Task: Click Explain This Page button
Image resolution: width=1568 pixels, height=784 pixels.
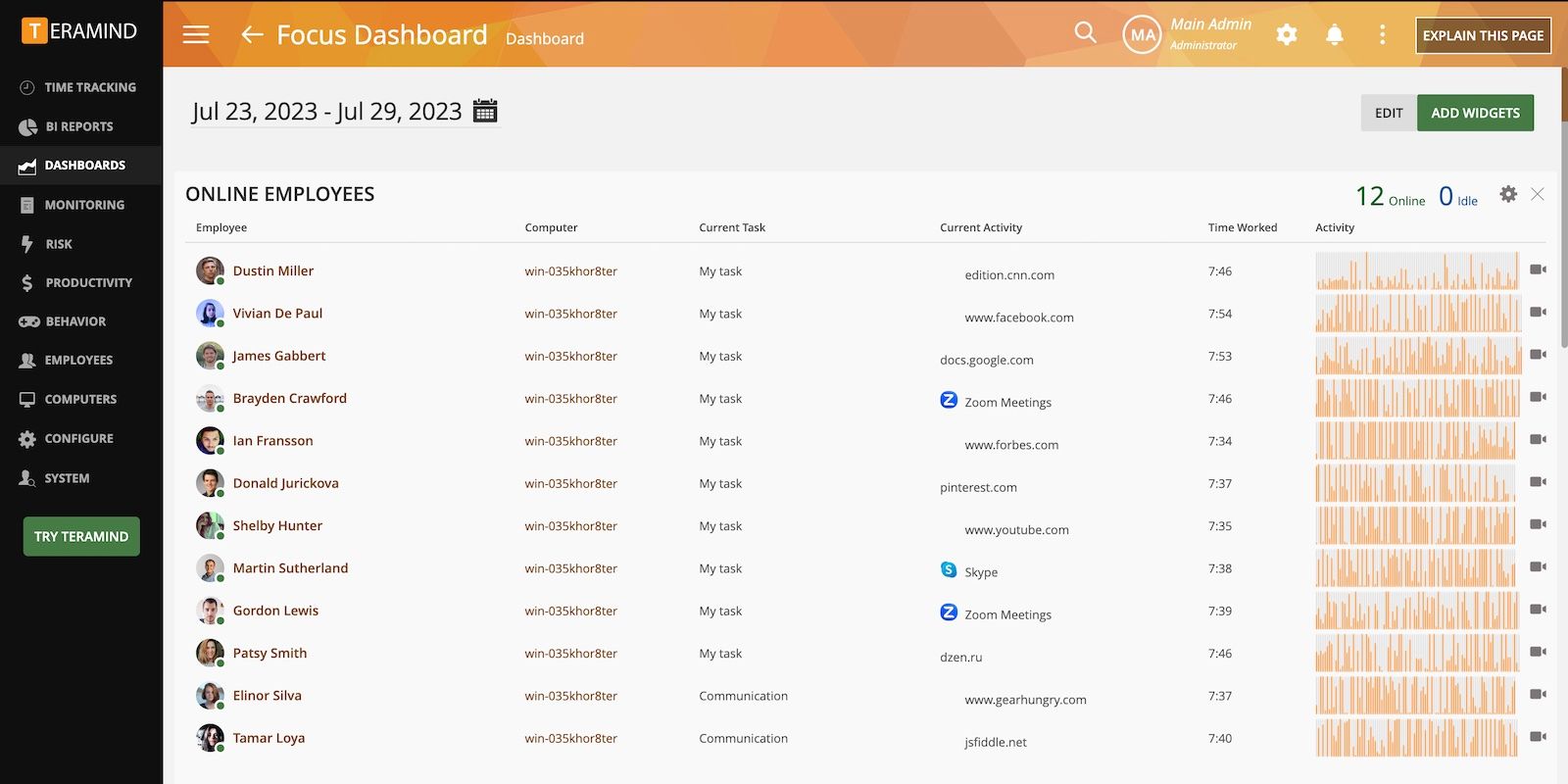Action: [x=1483, y=35]
